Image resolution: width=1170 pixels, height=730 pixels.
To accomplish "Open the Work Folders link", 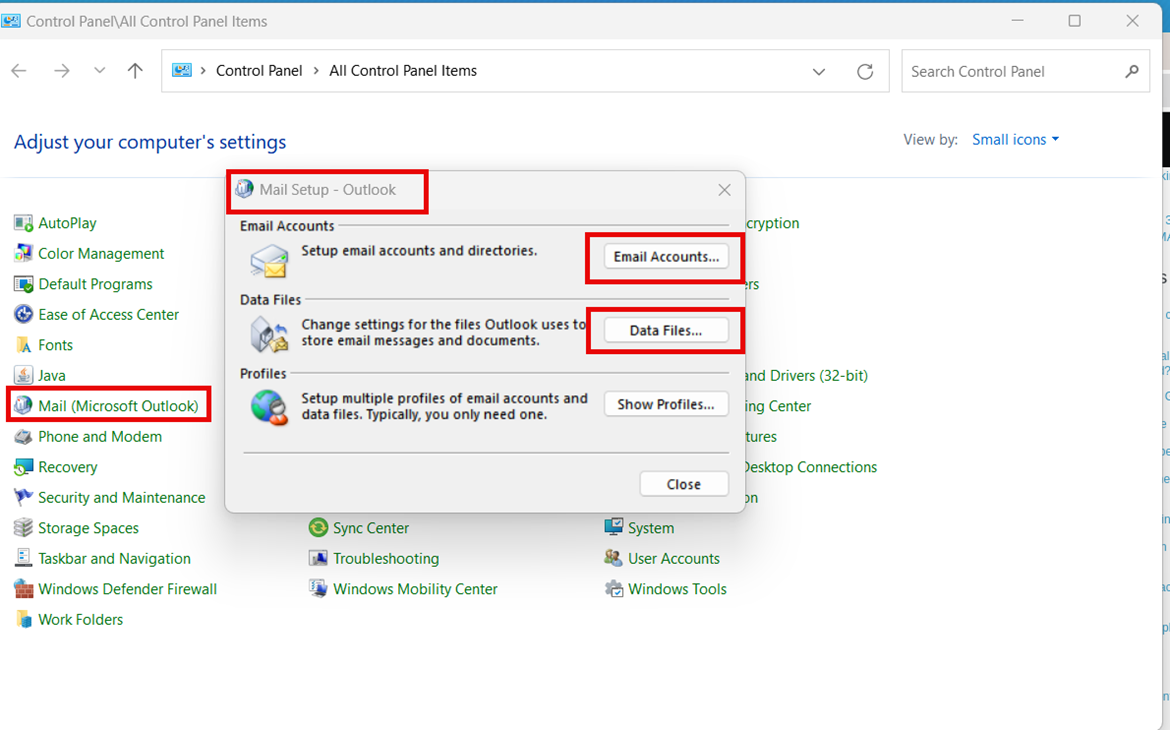I will coord(81,620).
